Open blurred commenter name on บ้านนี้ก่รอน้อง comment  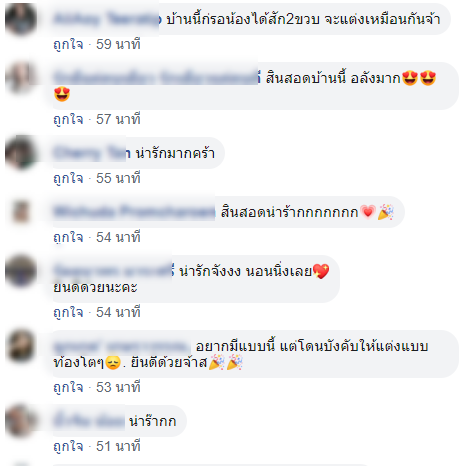click(107, 19)
